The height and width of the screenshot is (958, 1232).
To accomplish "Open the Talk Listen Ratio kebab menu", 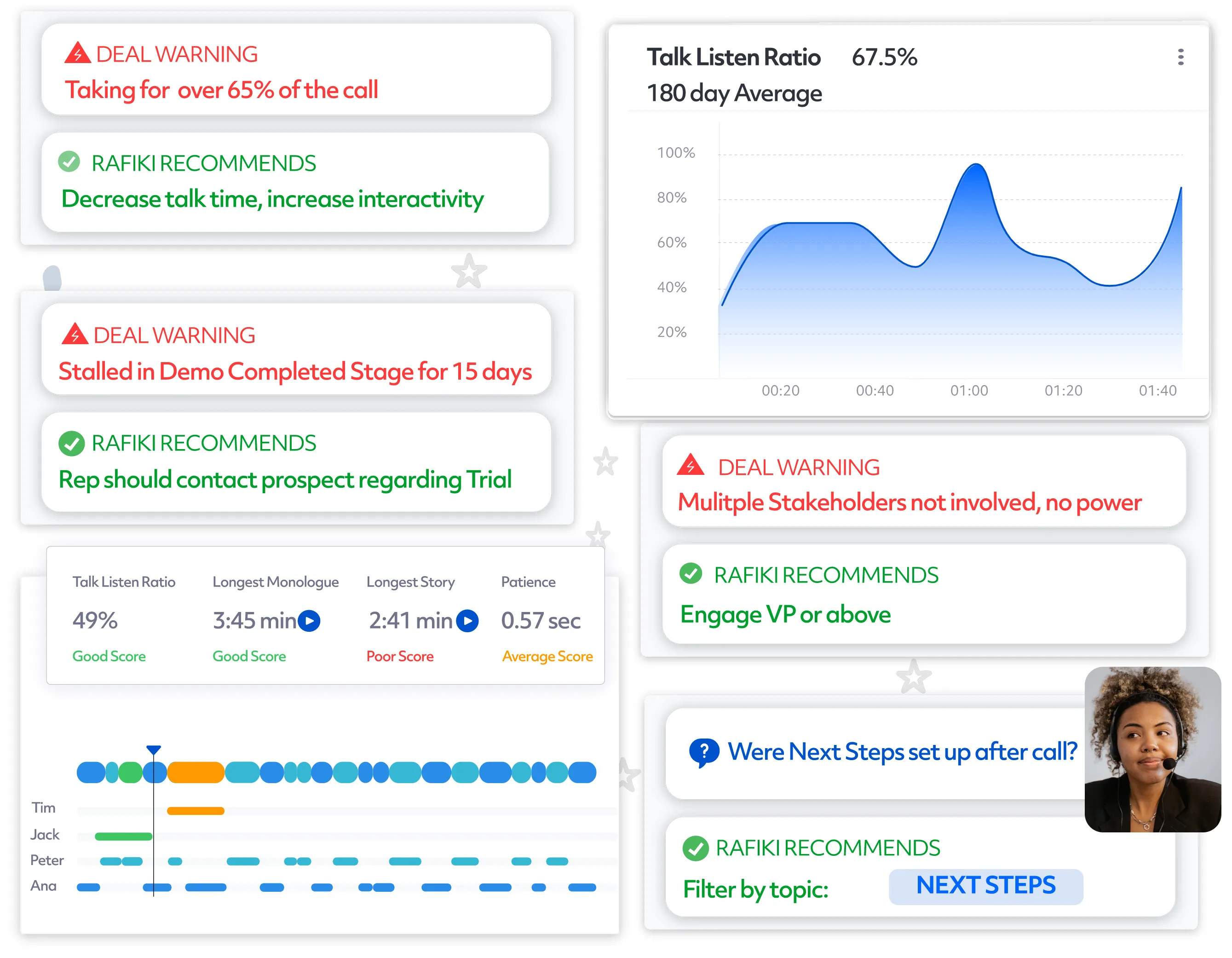I will click(1180, 57).
